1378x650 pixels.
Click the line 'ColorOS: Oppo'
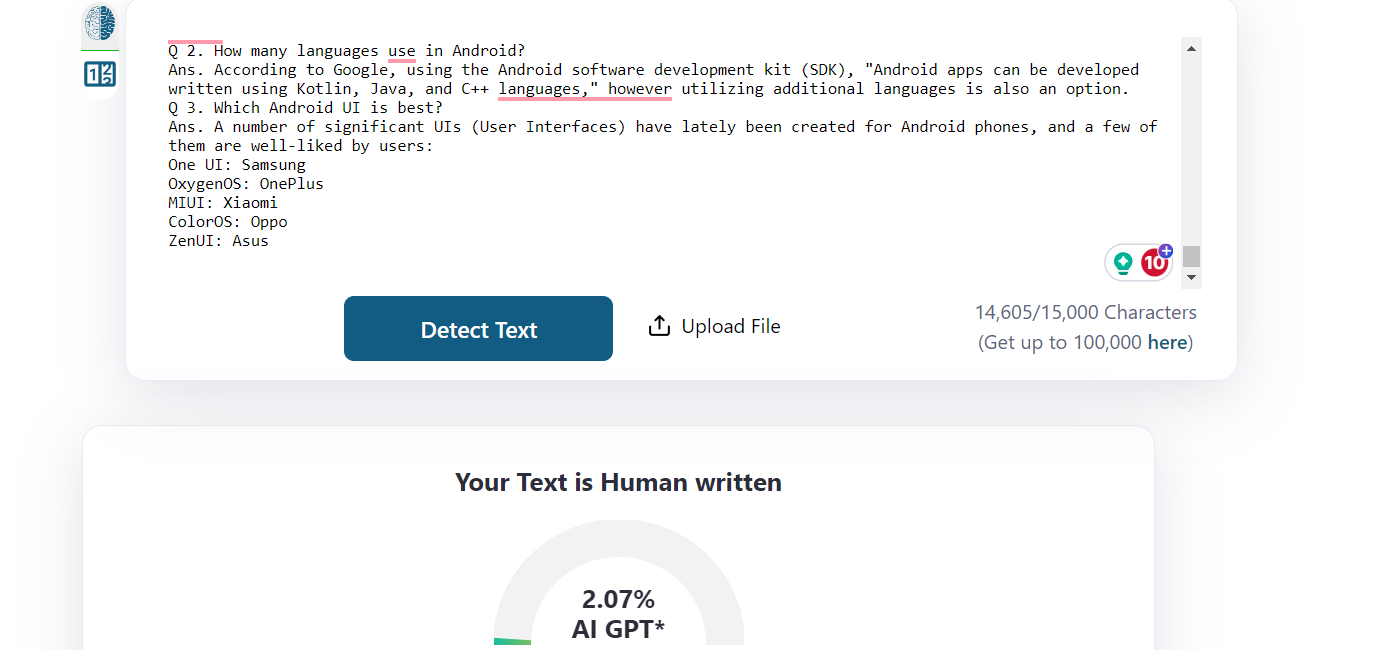(x=228, y=222)
